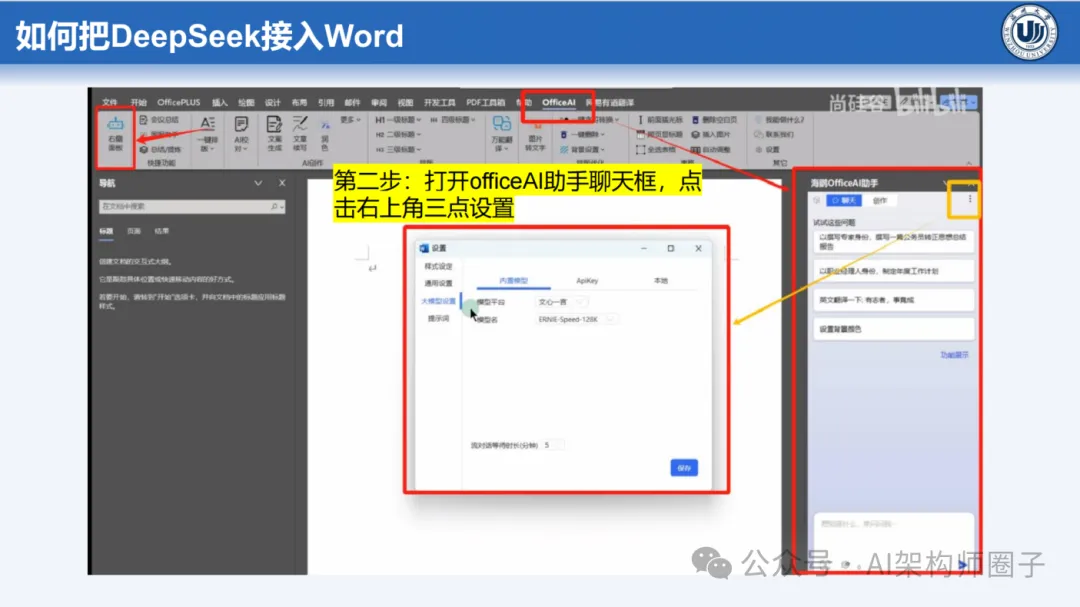The height and width of the screenshot is (607, 1080).
Task: Expand the 背景设置 dropdown
Action: 583,150
